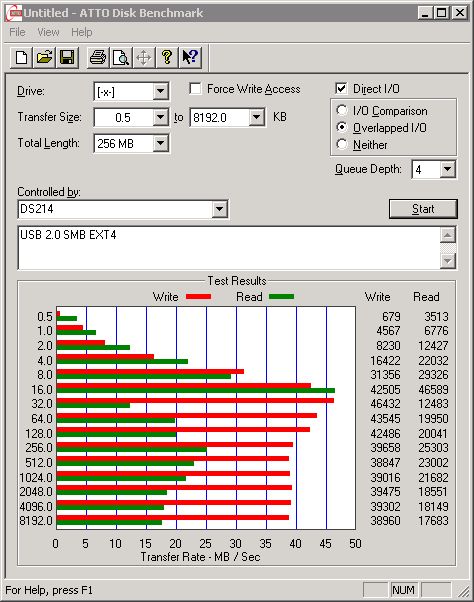Choose the Neither radio option
Screen dimensions: 474x602
342,144
